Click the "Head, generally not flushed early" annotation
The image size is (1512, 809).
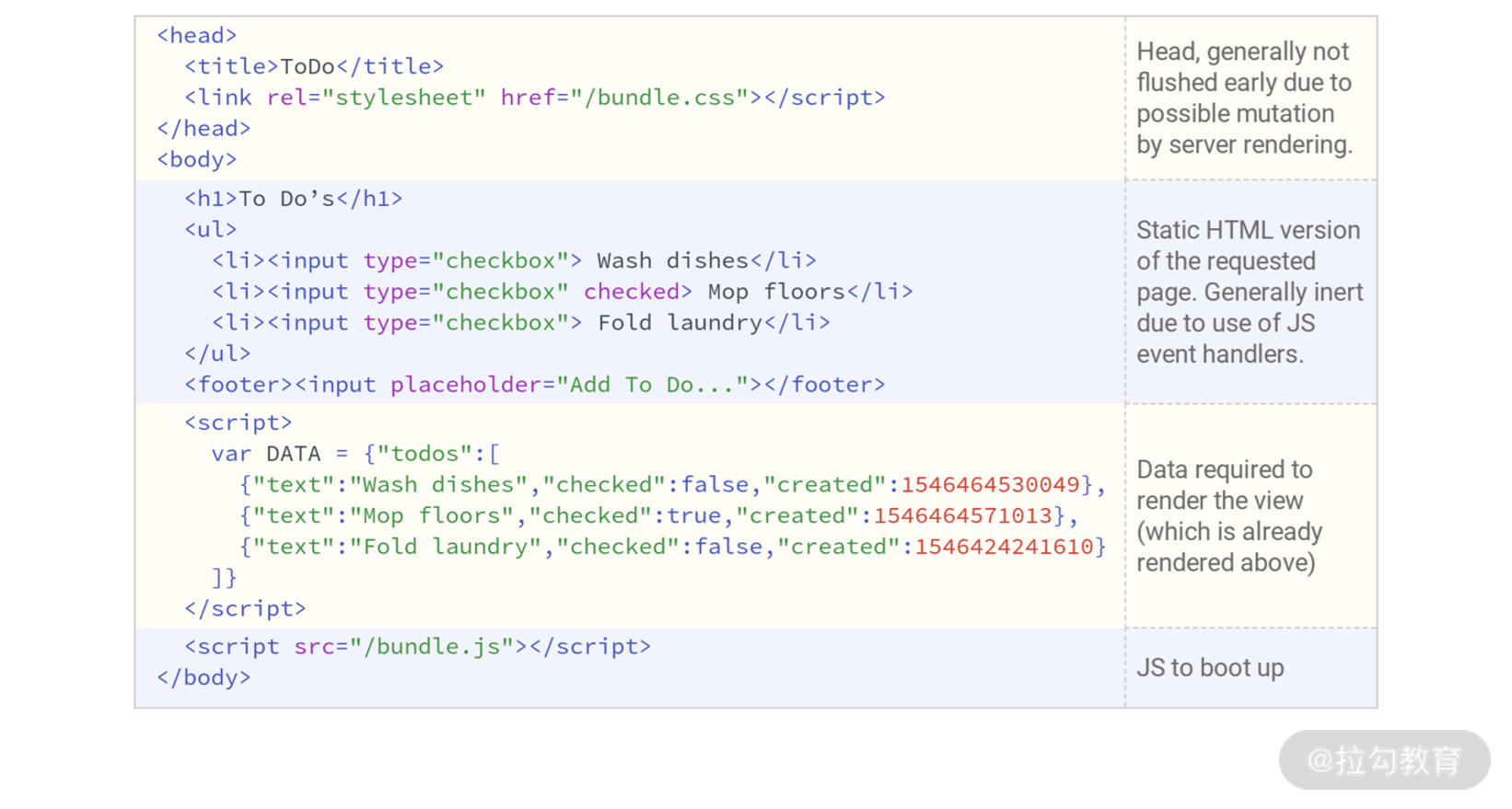tap(1243, 98)
